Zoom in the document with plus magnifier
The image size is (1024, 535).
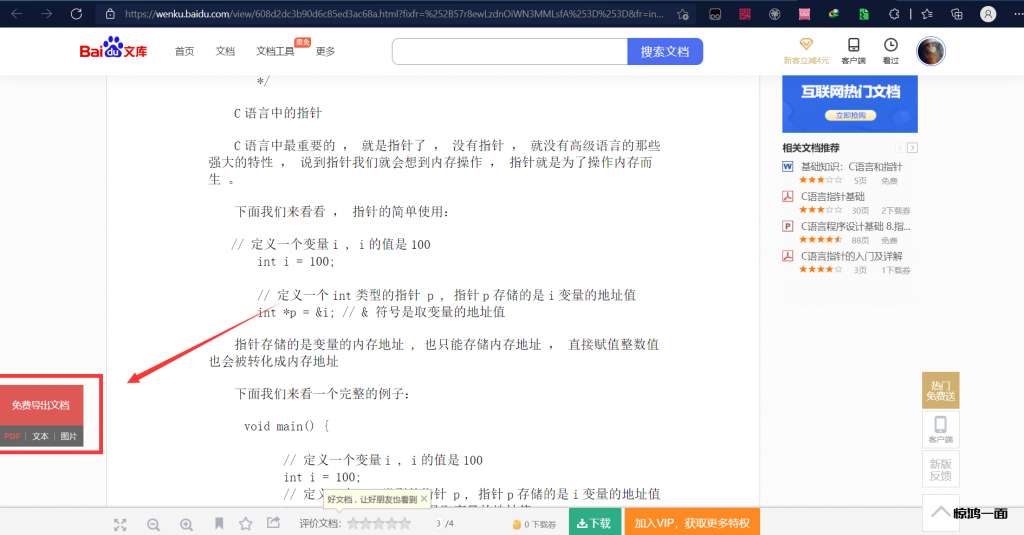(x=186, y=524)
